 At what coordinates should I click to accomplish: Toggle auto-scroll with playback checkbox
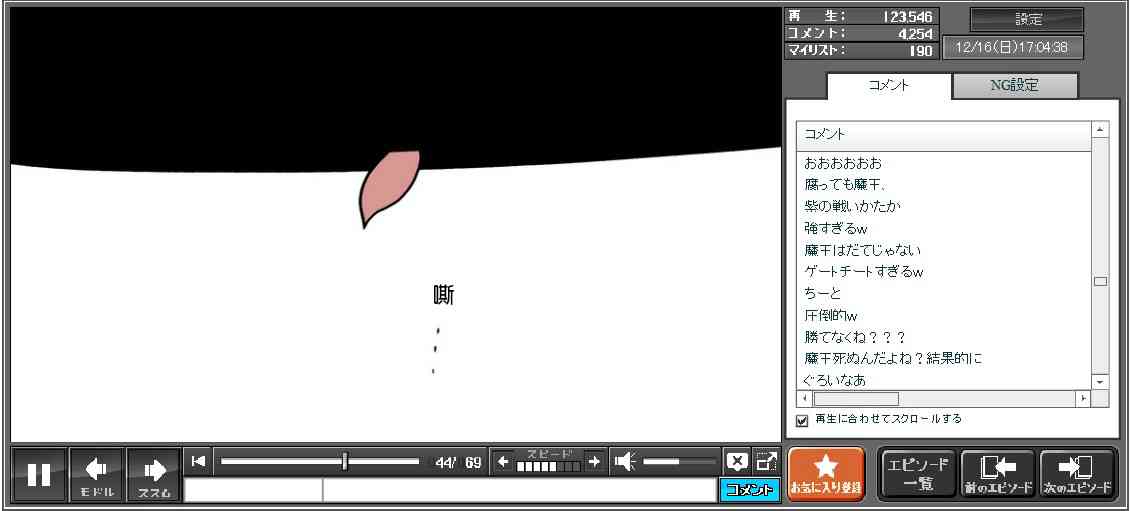coord(802,420)
